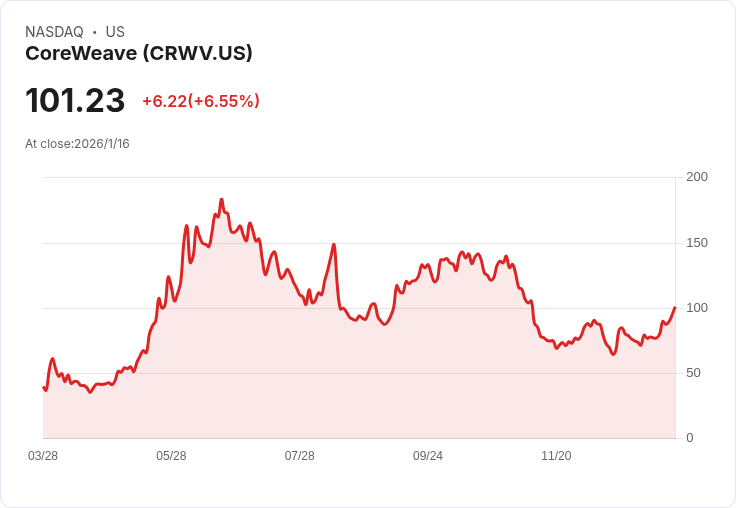
Task: Click the 100 y-axis value label
Action: click(697, 308)
